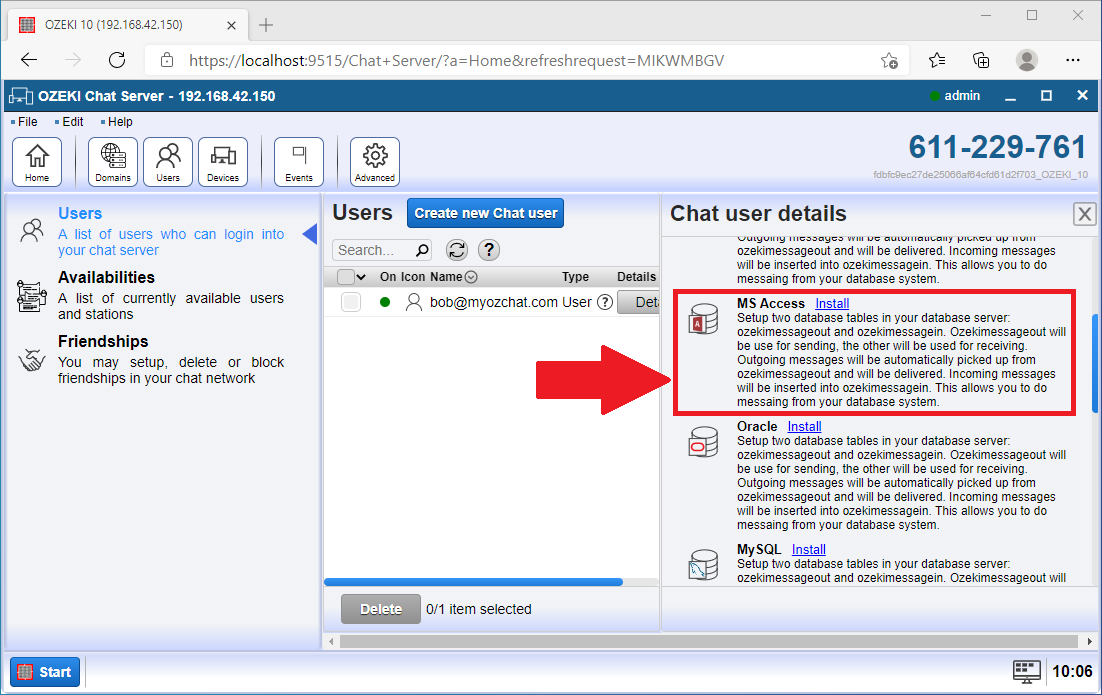1102x695 pixels.
Task: Check the select-all checkbox above the user list
Action: [x=347, y=276]
